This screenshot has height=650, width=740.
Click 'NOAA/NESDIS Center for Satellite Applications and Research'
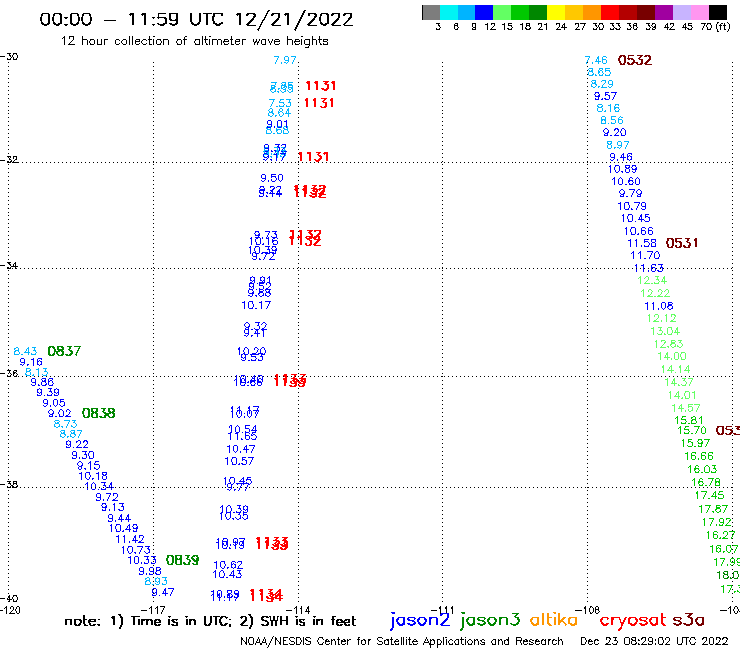click(402, 641)
